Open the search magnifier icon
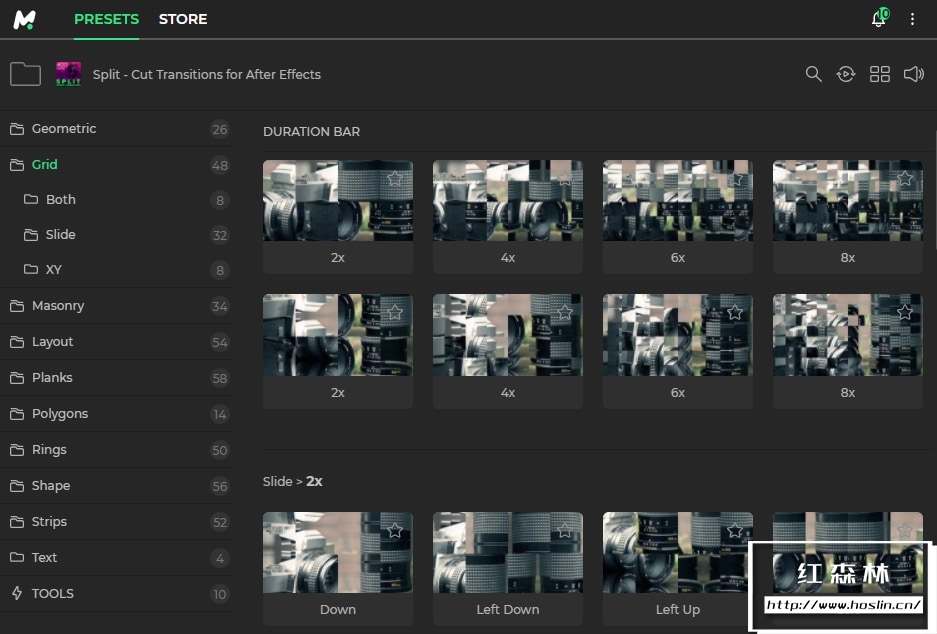Screen dimensions: 937x634 click(x=813, y=74)
